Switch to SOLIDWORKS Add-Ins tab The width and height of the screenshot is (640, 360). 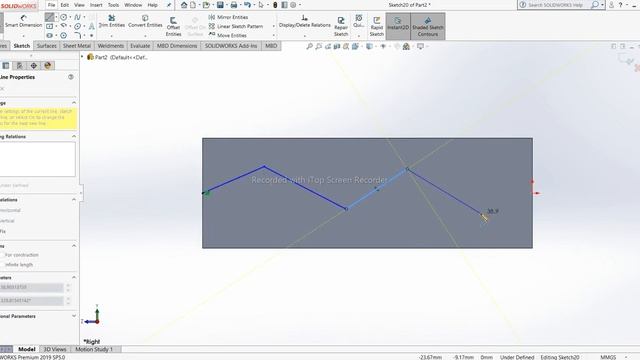pos(231,46)
